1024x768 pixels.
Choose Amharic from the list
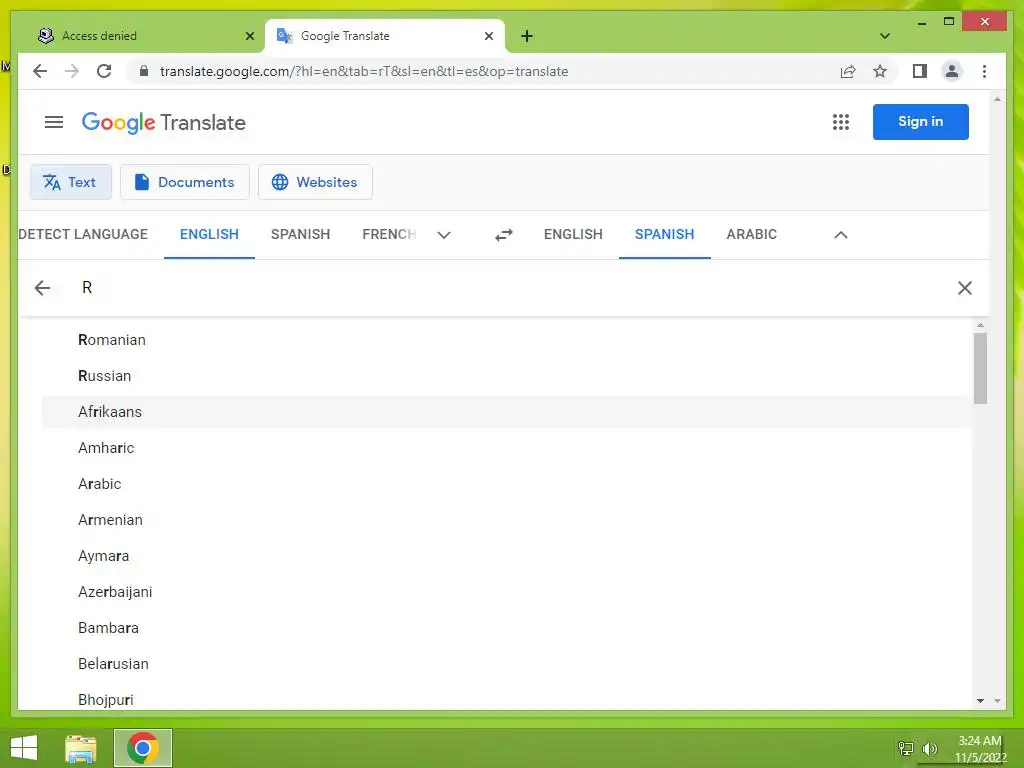tap(507, 448)
